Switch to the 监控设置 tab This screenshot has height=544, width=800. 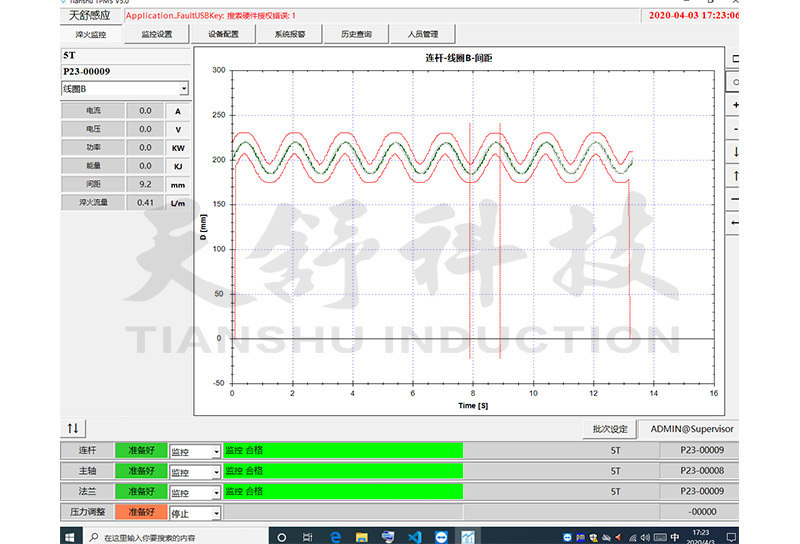[x=157, y=34]
